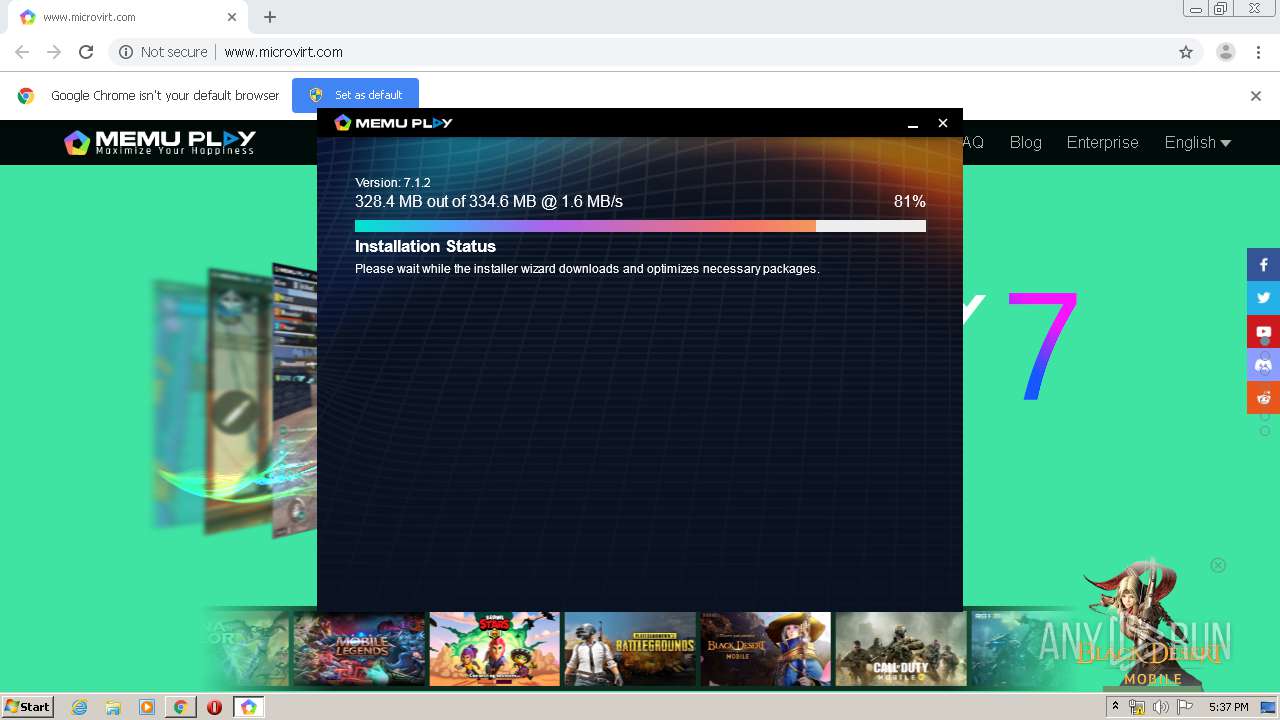
Task: Open Windows Media Player from taskbar
Action: pyautogui.click(x=147, y=707)
